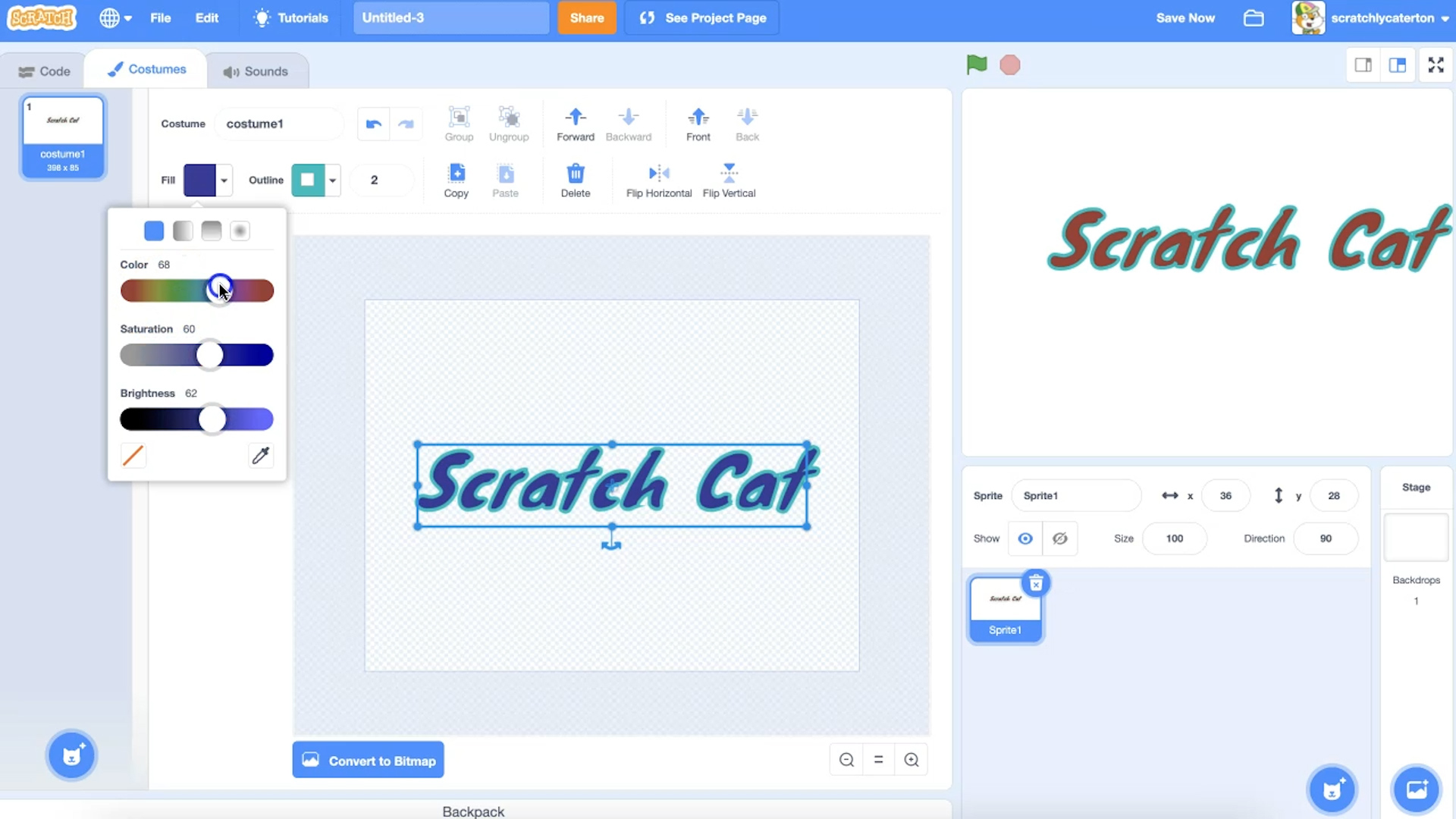Switch to large stage layout
Image resolution: width=1456 pixels, height=819 pixels.
1398,65
